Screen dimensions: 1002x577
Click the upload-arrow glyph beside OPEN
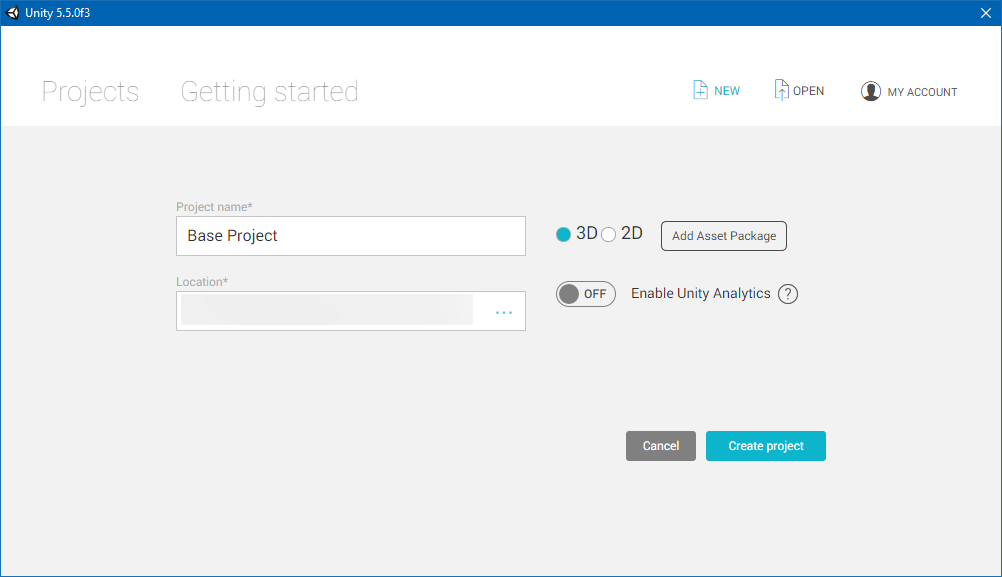pyautogui.click(x=781, y=89)
